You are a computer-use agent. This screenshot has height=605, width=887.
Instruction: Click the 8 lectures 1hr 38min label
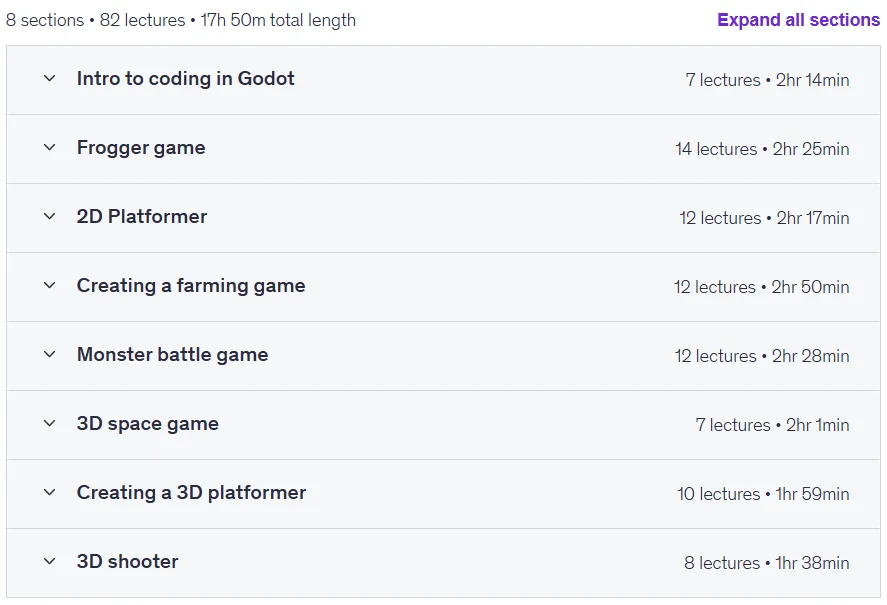point(767,564)
